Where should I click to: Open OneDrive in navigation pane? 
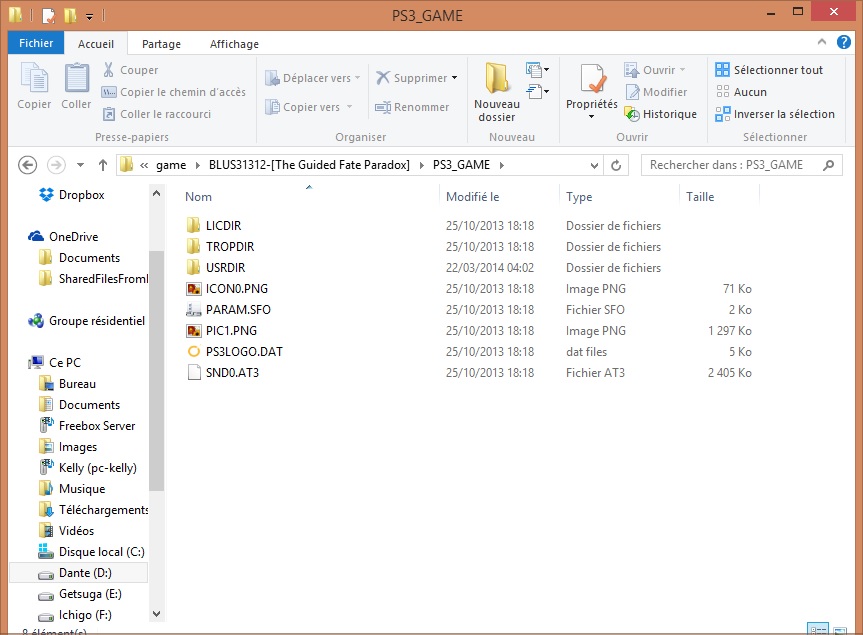pyautogui.click(x=73, y=237)
